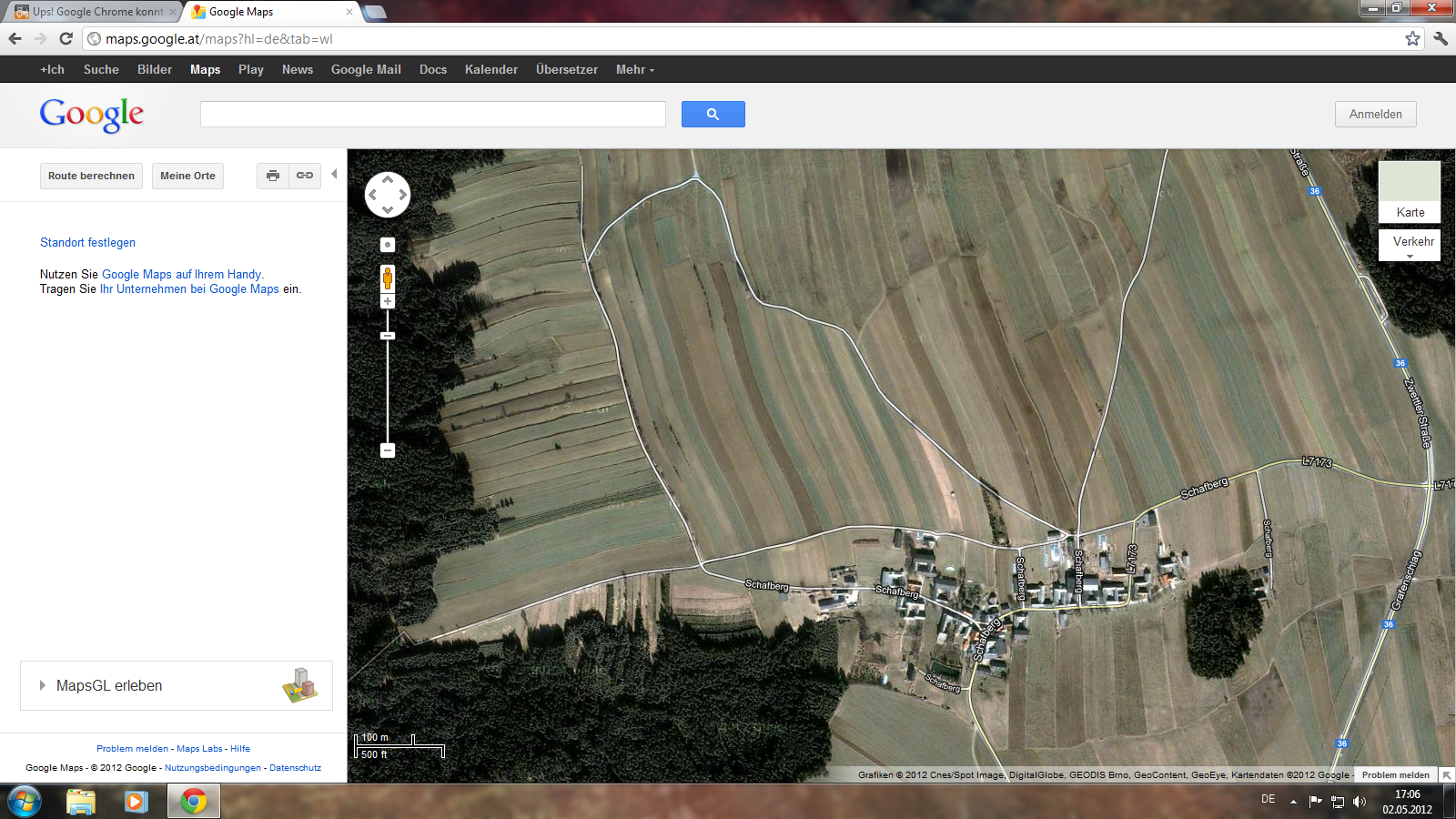This screenshot has height=819, width=1456.
Task: Open the Mehr dropdown in Google bar
Action: click(634, 69)
